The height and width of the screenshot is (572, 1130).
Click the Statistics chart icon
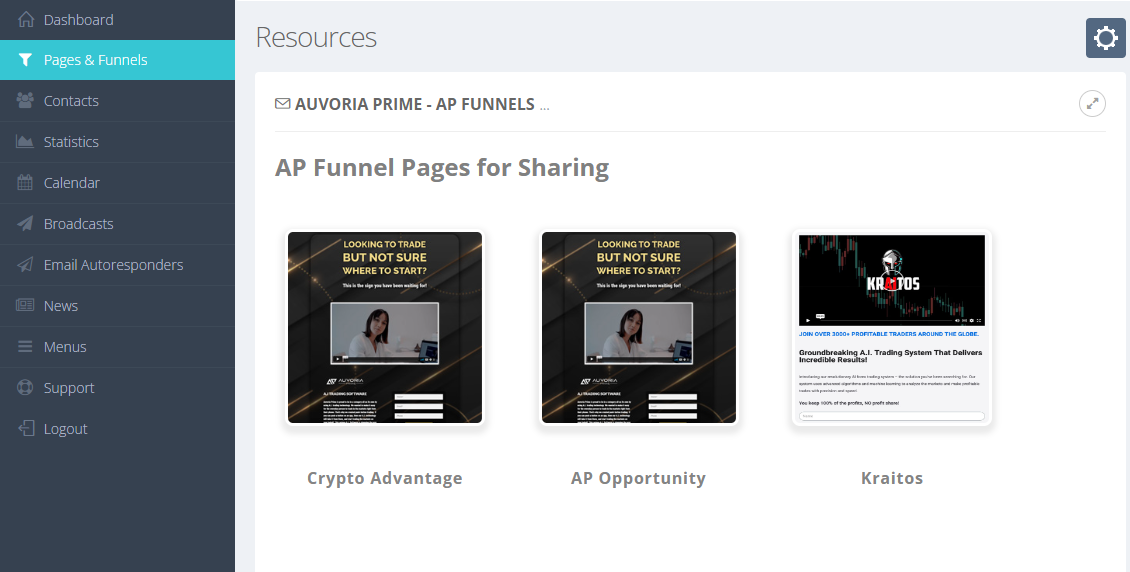[x=25, y=141]
